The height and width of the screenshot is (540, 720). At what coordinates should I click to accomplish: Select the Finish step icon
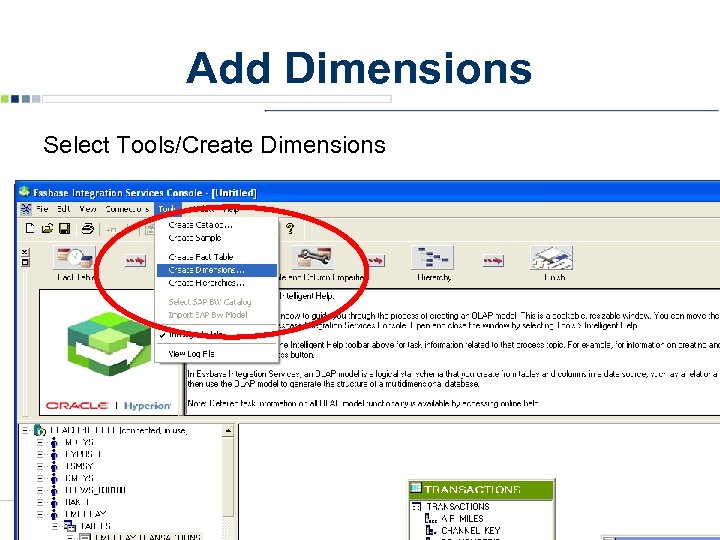click(x=551, y=258)
